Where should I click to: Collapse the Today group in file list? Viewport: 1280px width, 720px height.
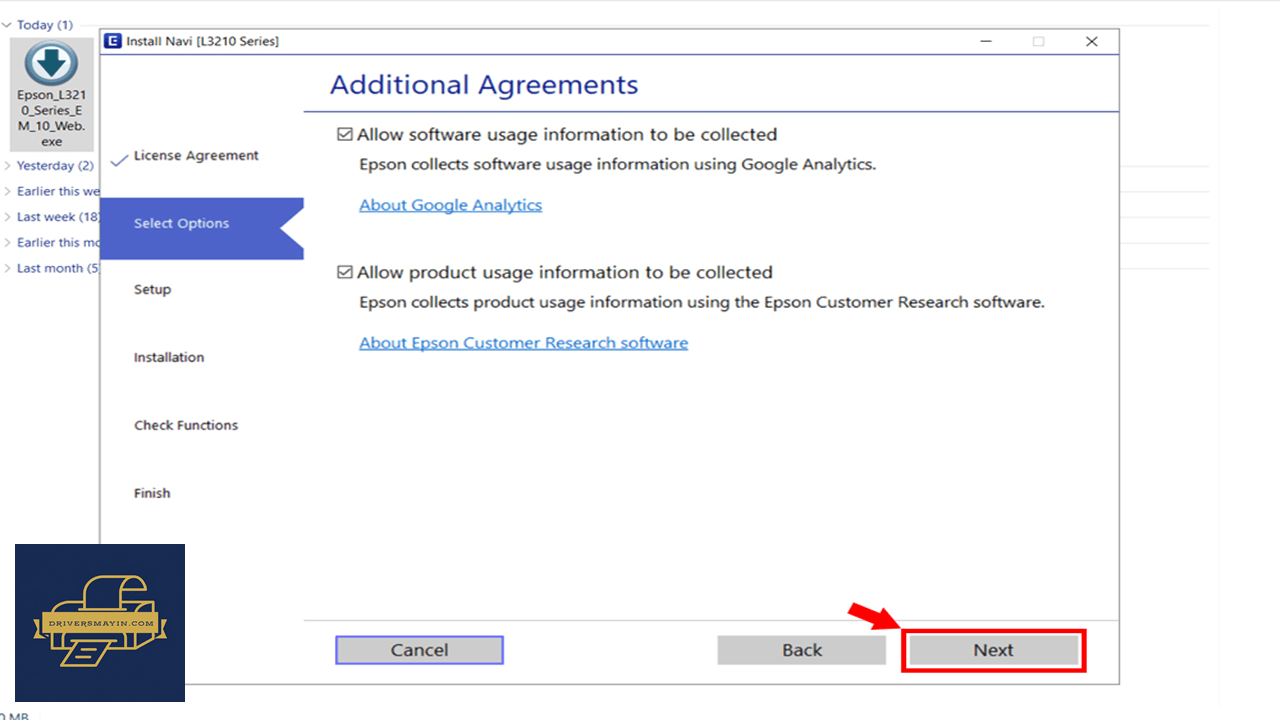click(8, 25)
